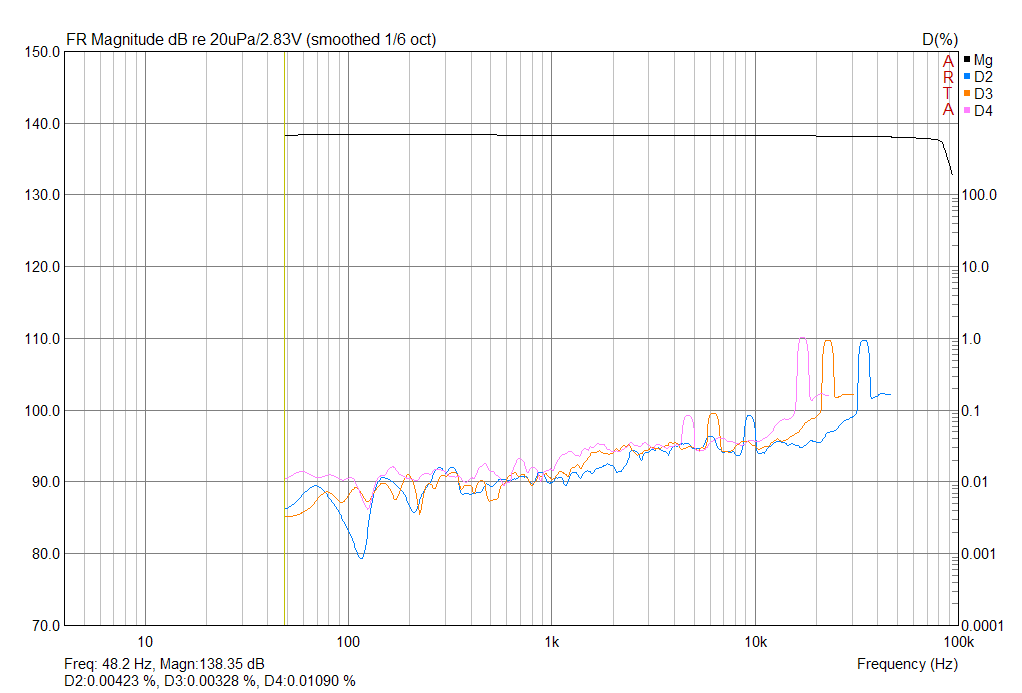Viewport: 1022px width, 693px height.
Task: Click the 130.0 dB axis label
Action: [x=42, y=195]
